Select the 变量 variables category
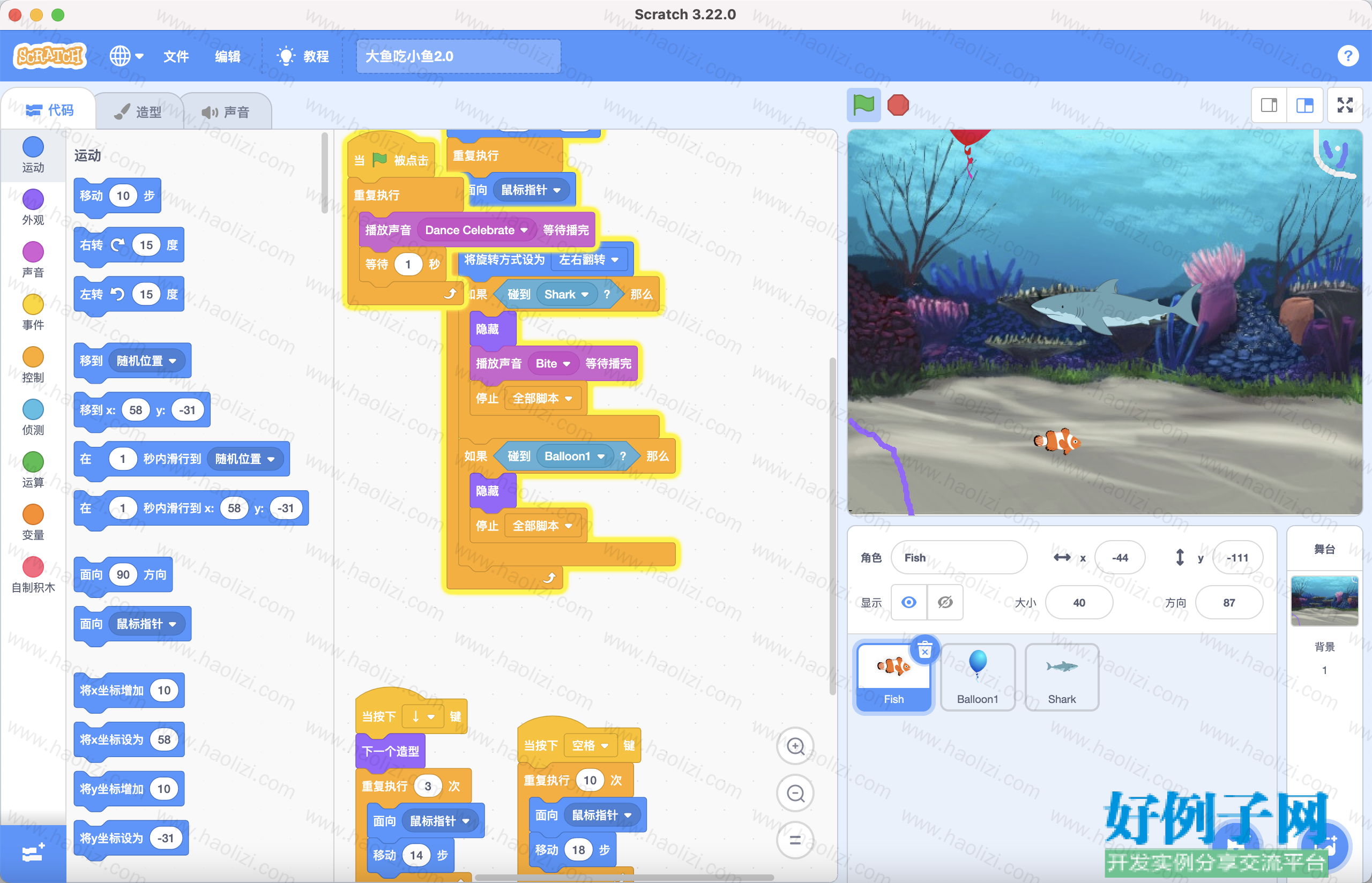 33,523
